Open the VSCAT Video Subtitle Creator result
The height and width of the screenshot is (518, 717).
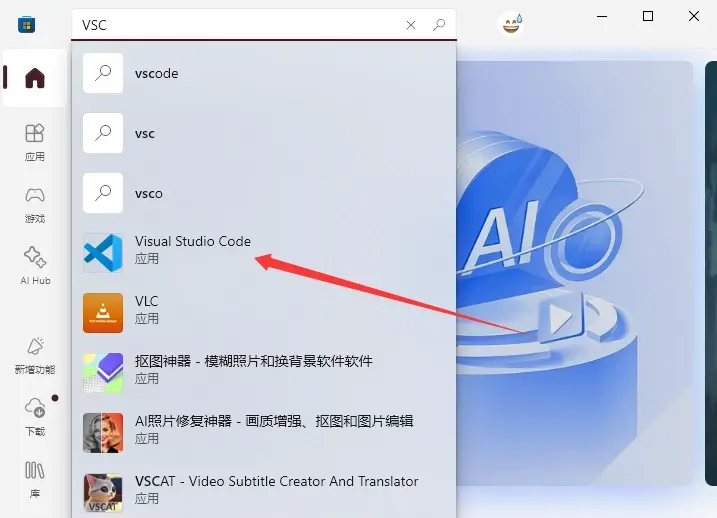264,492
